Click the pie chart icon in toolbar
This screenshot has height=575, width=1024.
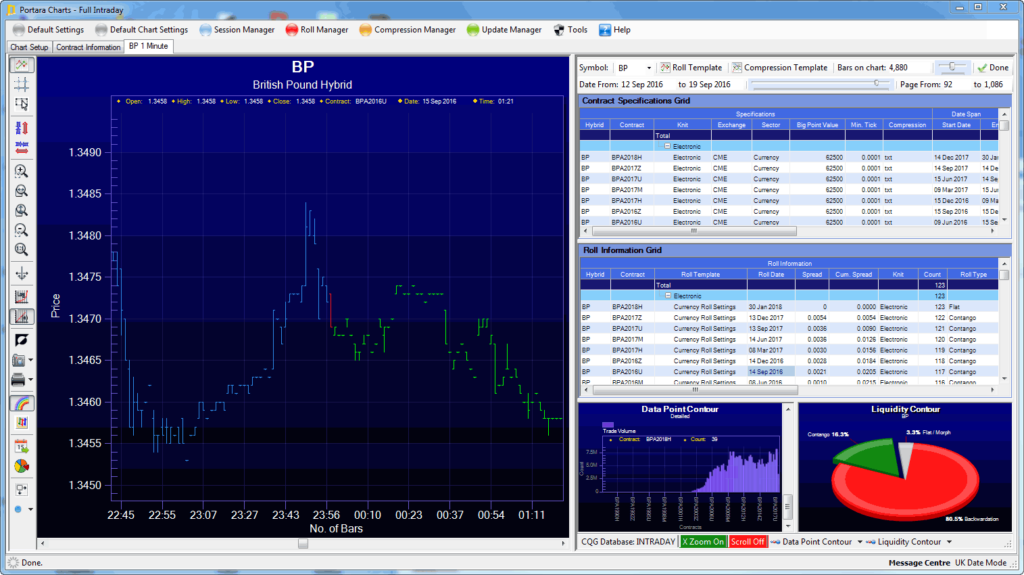click(x=22, y=466)
